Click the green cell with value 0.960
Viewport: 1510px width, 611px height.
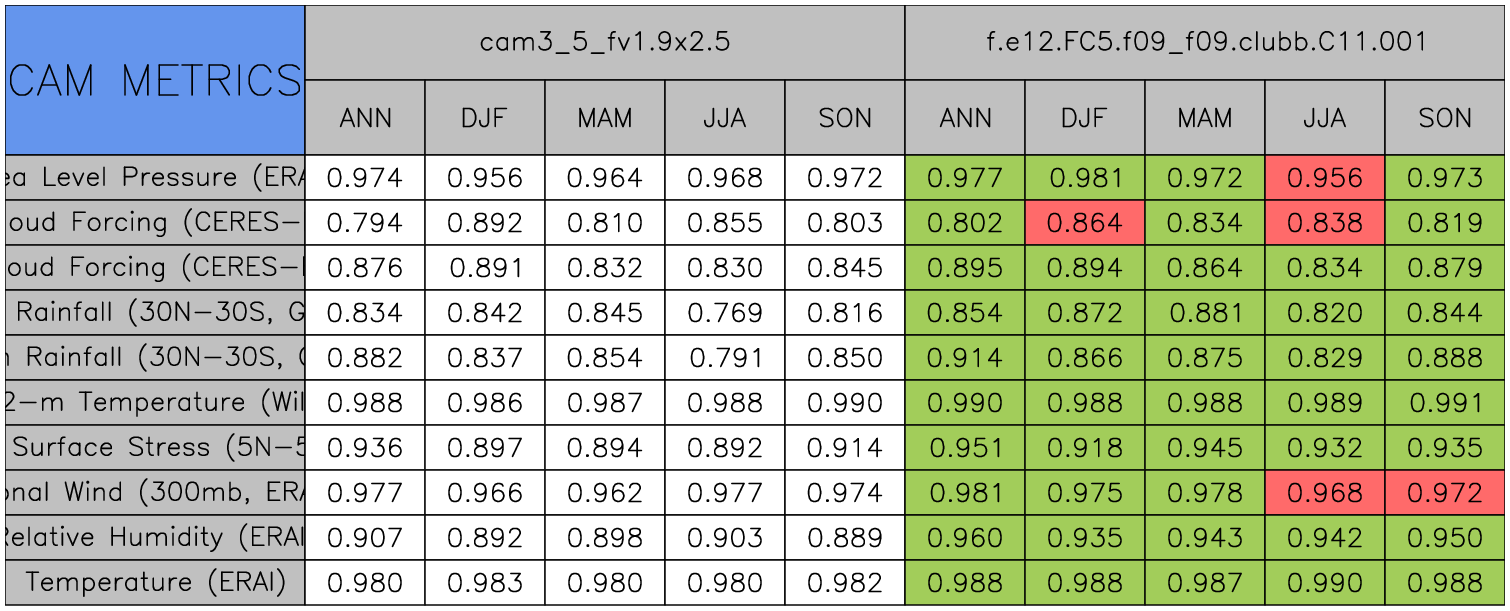(x=964, y=537)
